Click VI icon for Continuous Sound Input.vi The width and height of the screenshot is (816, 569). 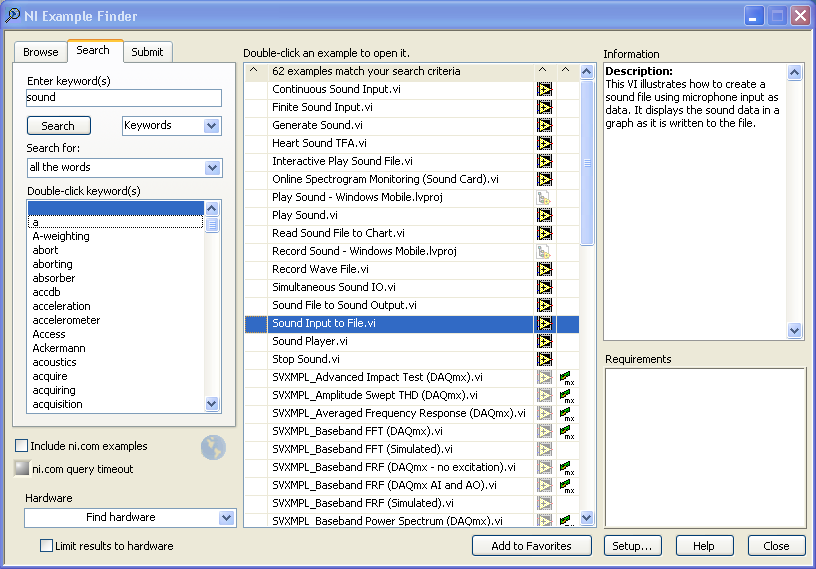tap(544, 90)
